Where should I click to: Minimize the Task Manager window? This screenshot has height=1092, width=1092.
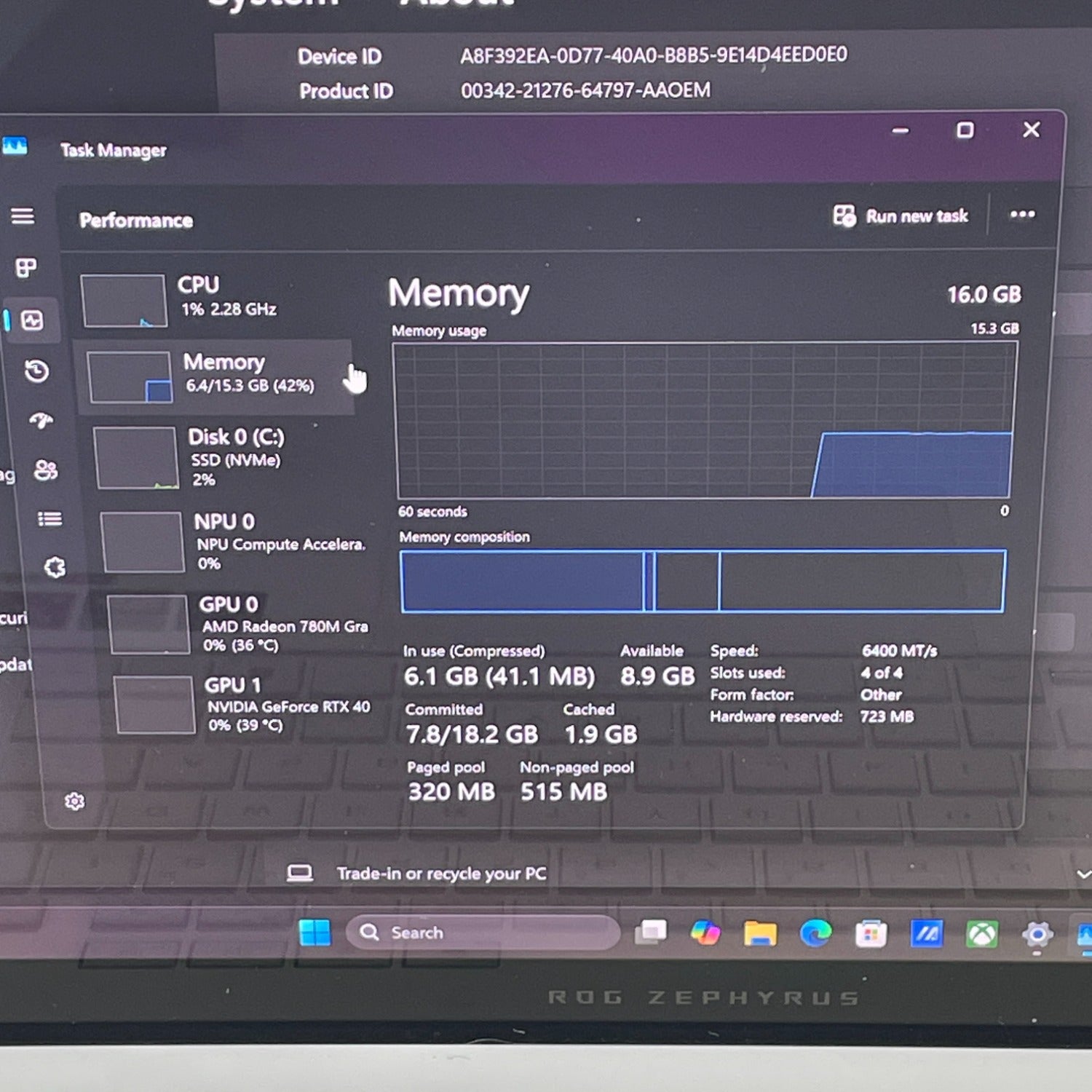(x=901, y=131)
